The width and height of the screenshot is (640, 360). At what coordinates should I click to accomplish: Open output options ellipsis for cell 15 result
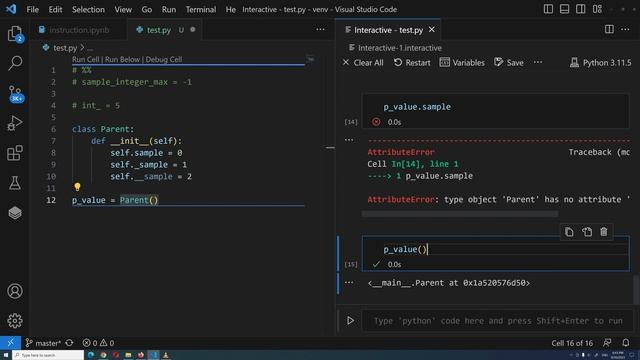[x=349, y=282]
